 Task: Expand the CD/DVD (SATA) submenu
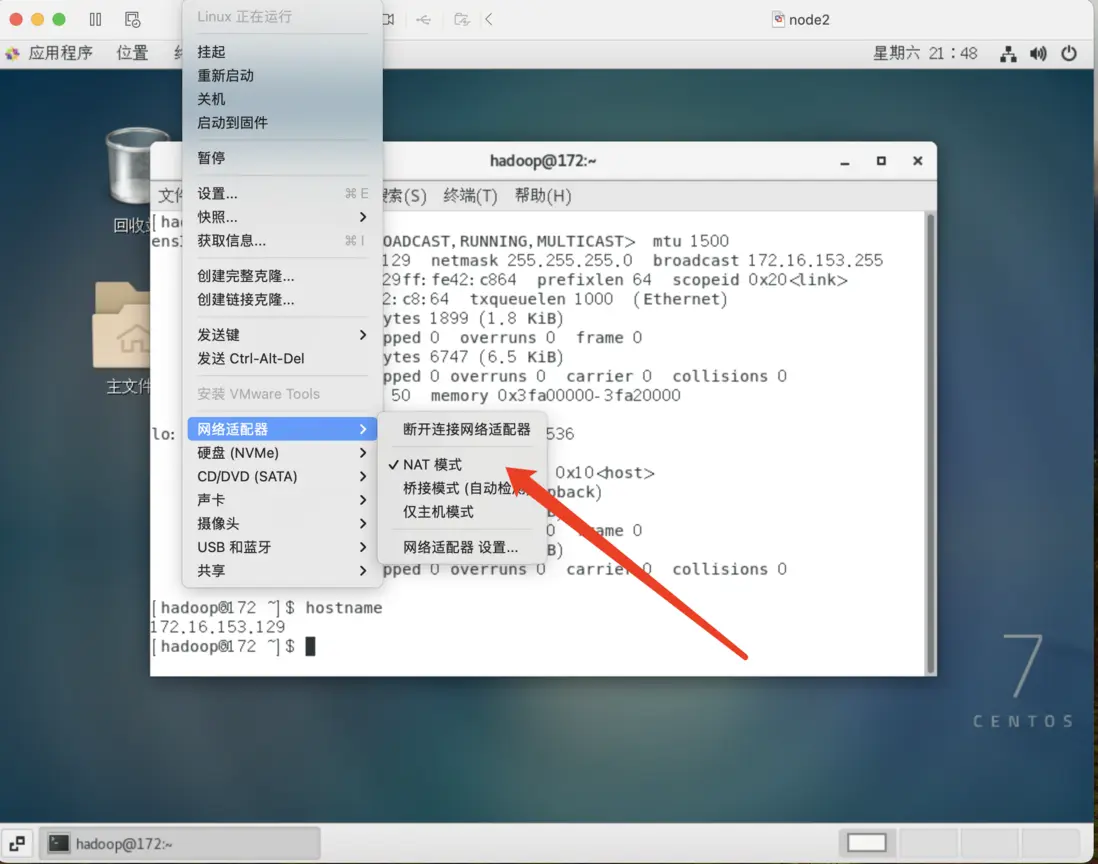coord(282,477)
